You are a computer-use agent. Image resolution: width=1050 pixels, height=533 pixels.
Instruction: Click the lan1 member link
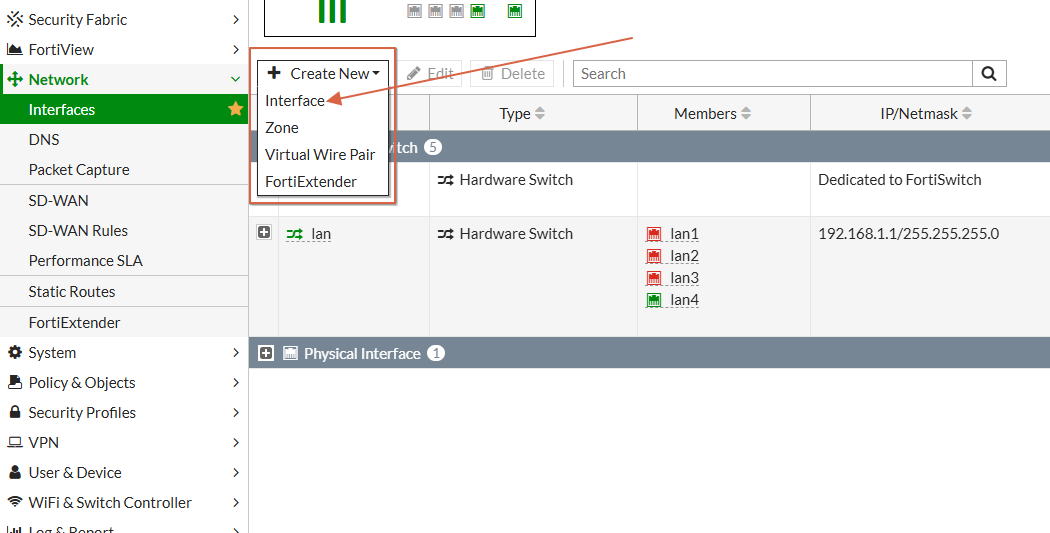pos(684,234)
